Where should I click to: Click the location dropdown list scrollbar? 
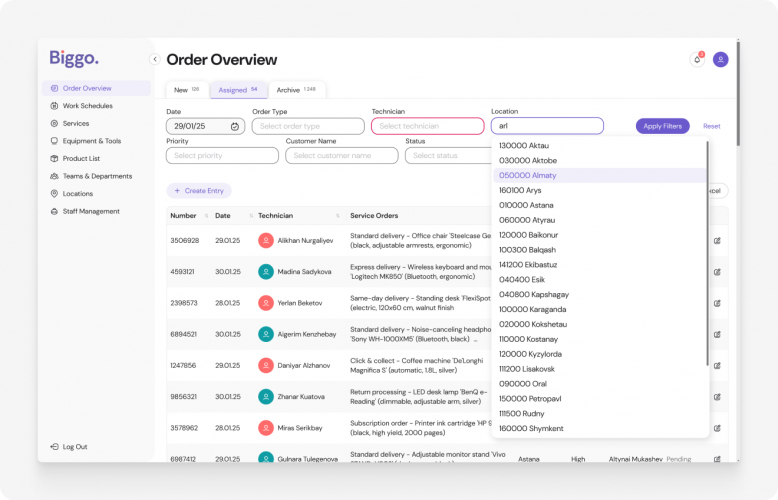(x=707, y=253)
